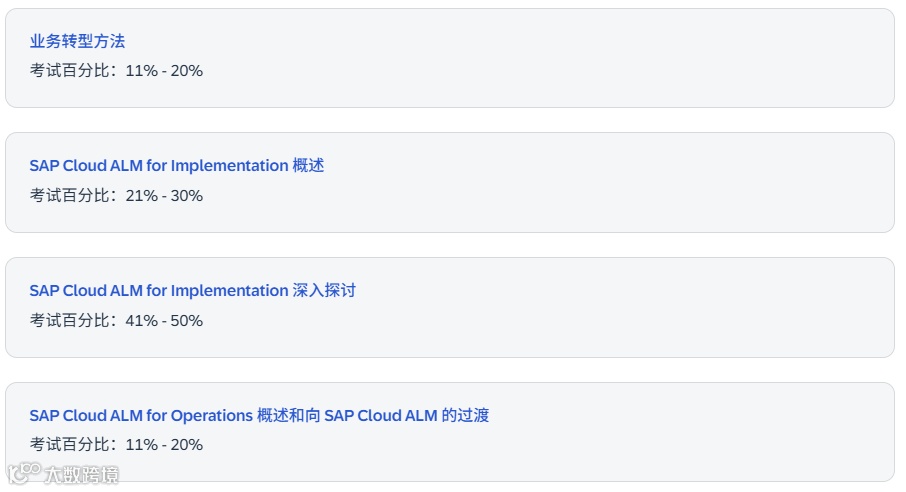Open SAP Cloud ALM for Implementation 概述 link
Viewport: 906px width, 492px height.
pos(177,165)
